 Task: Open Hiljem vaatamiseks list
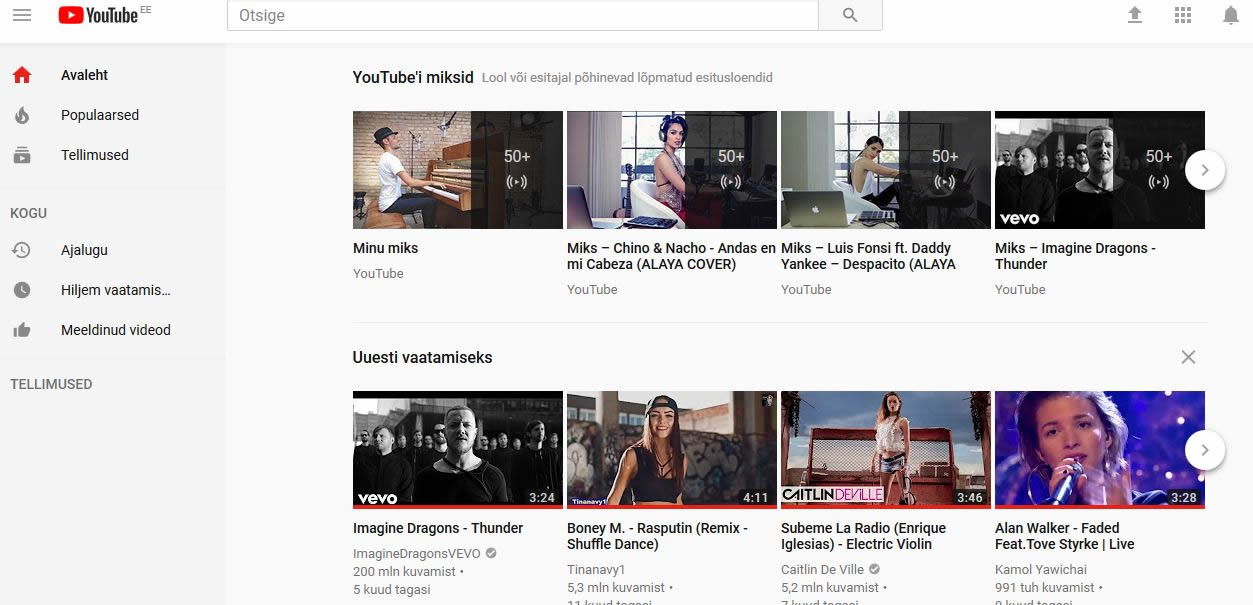click(x=113, y=290)
